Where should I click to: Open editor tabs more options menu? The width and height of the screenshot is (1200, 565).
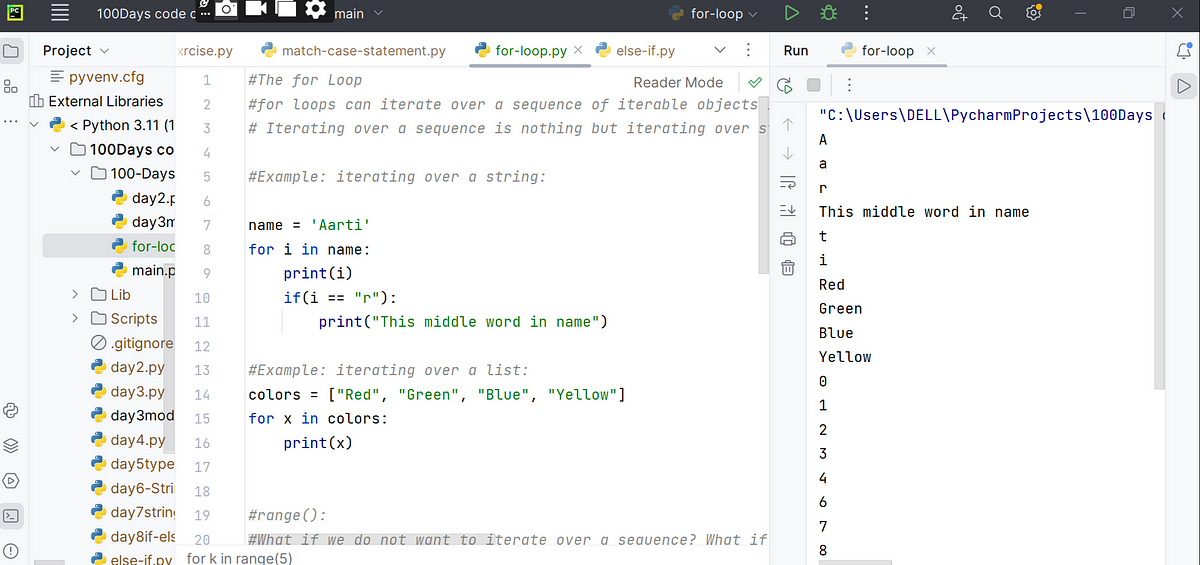[x=748, y=50]
